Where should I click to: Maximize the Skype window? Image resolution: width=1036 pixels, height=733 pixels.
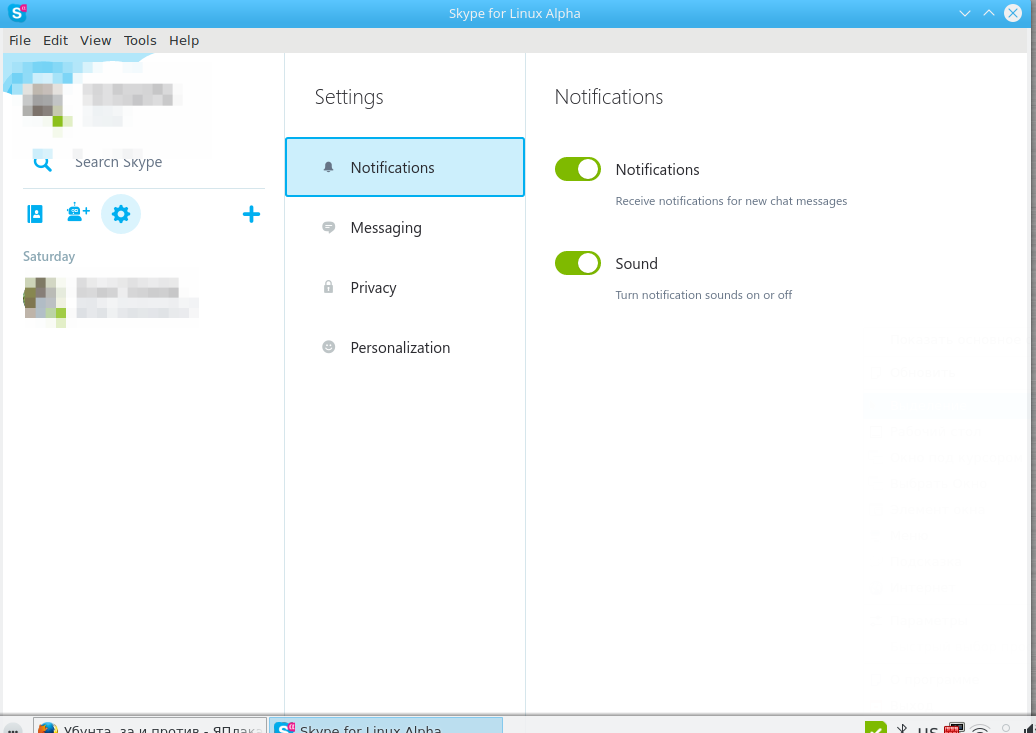pos(988,13)
